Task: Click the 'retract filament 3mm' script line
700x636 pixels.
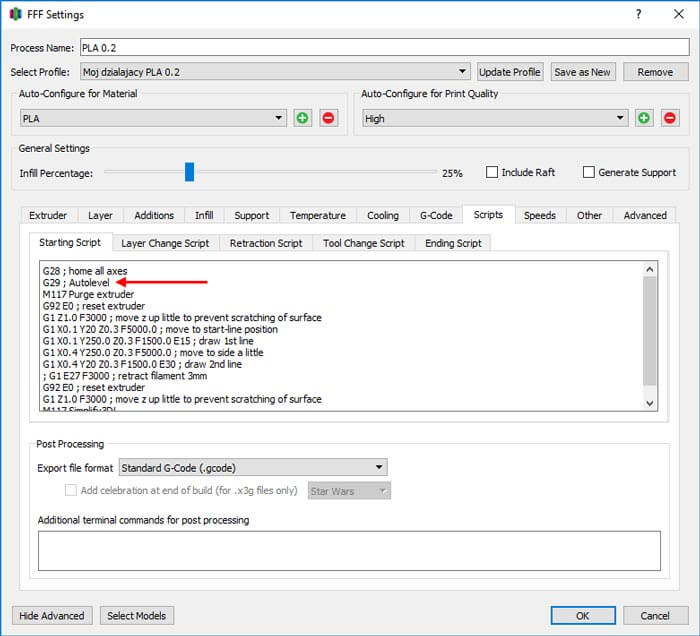Action: coord(125,376)
